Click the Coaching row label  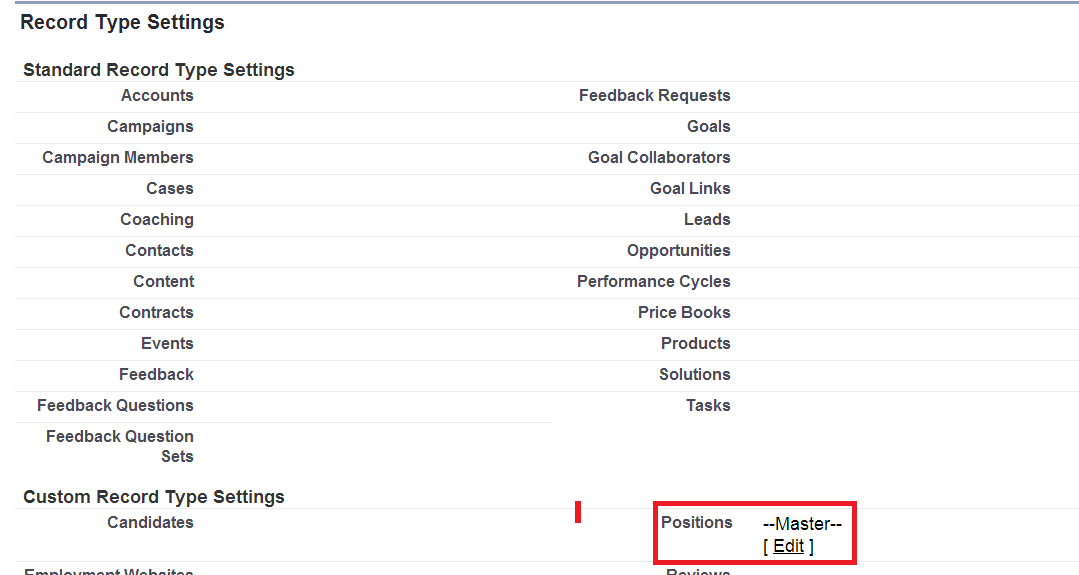[x=157, y=220]
